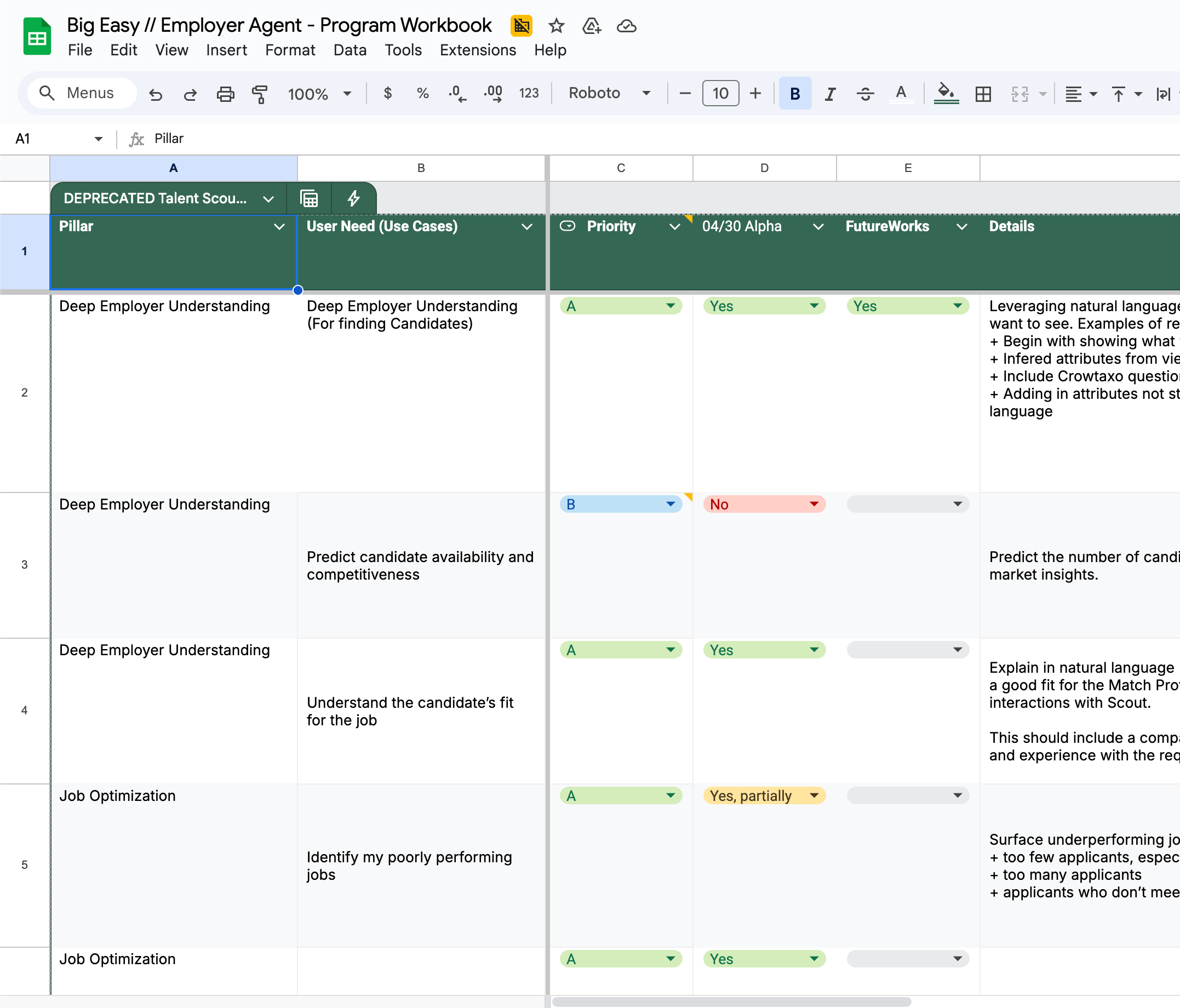Expand the 100% zoom dropdown
This screenshot has height=1008, width=1180.
(x=319, y=93)
